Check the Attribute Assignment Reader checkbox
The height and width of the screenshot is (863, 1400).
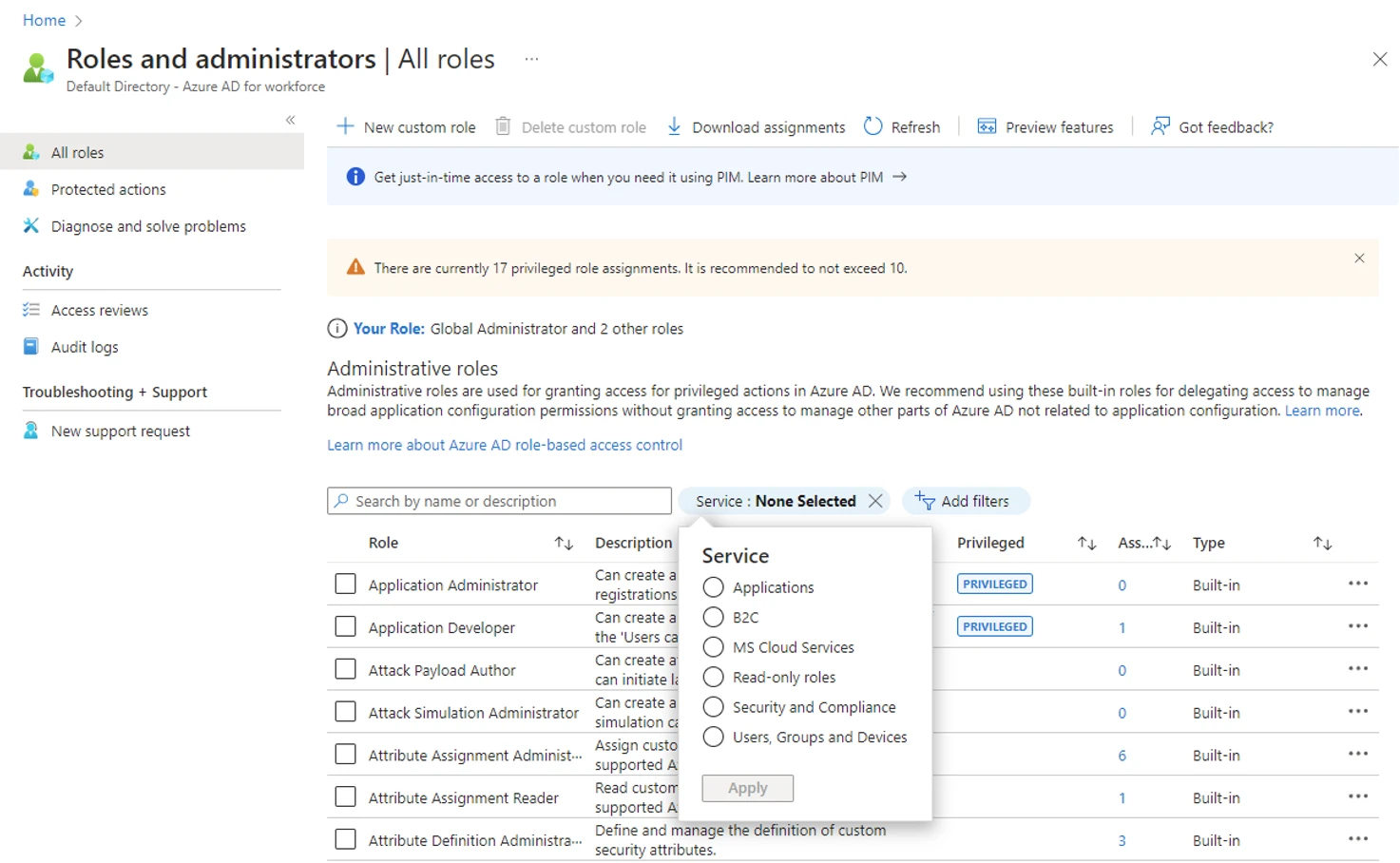pyautogui.click(x=346, y=796)
